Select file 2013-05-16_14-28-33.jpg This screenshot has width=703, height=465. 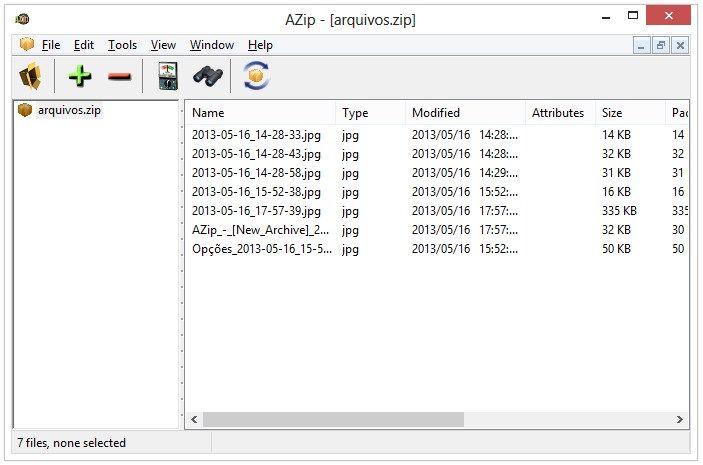coord(256,135)
